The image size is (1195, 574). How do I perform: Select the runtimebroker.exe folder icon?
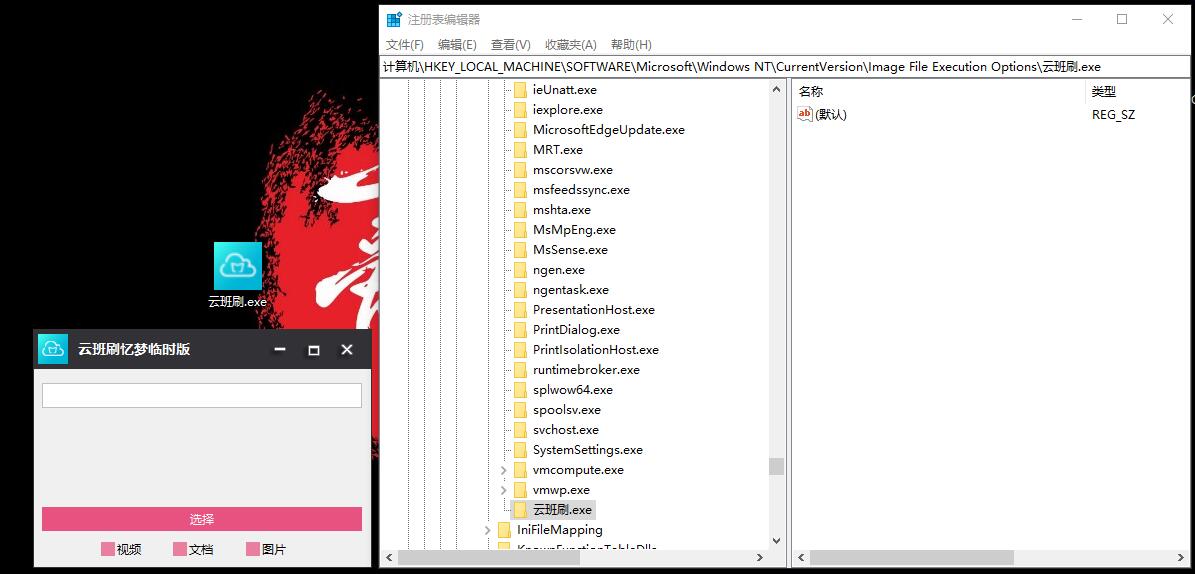[x=520, y=370]
